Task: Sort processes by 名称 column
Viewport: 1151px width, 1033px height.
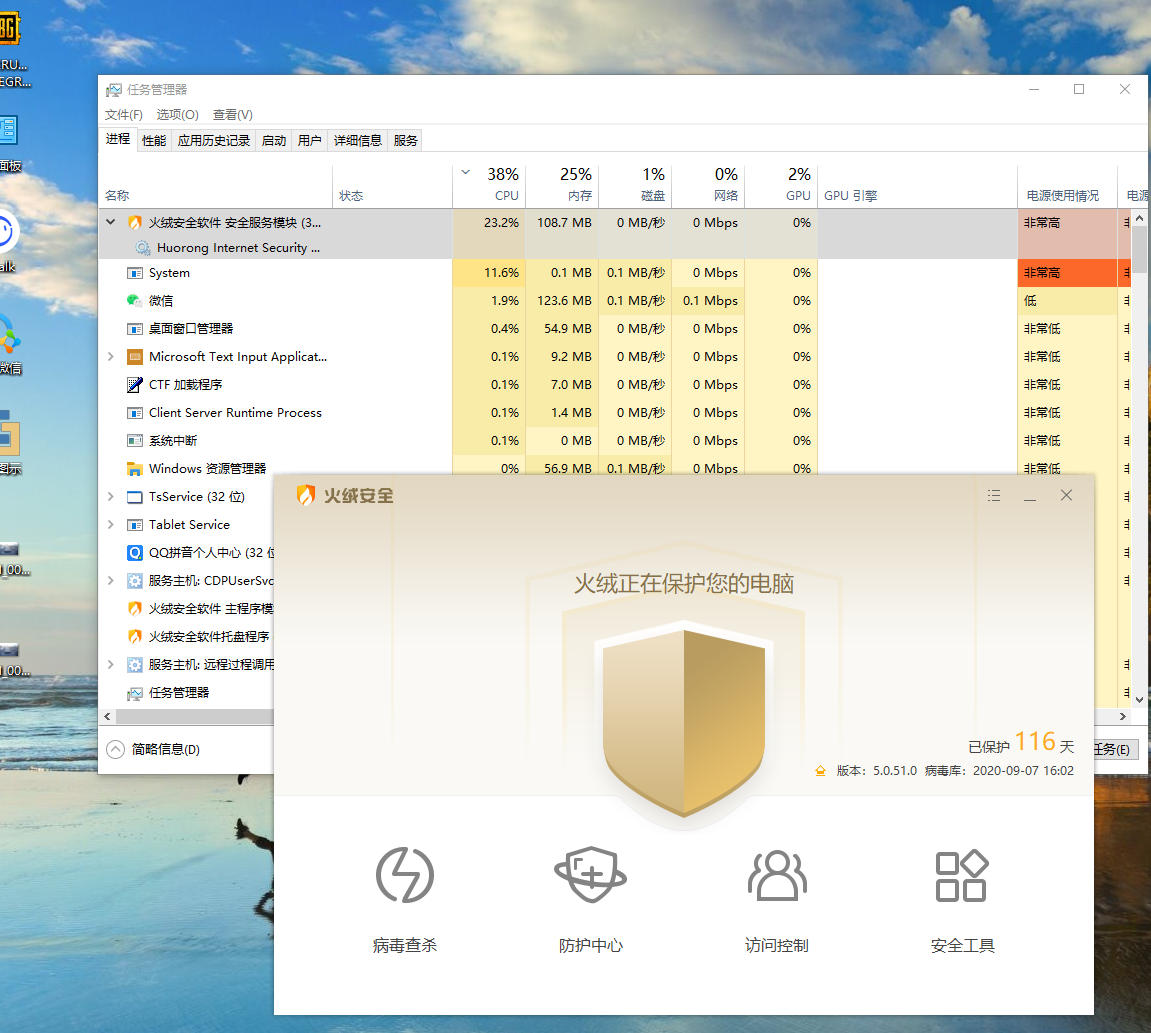Action: click(x=216, y=186)
